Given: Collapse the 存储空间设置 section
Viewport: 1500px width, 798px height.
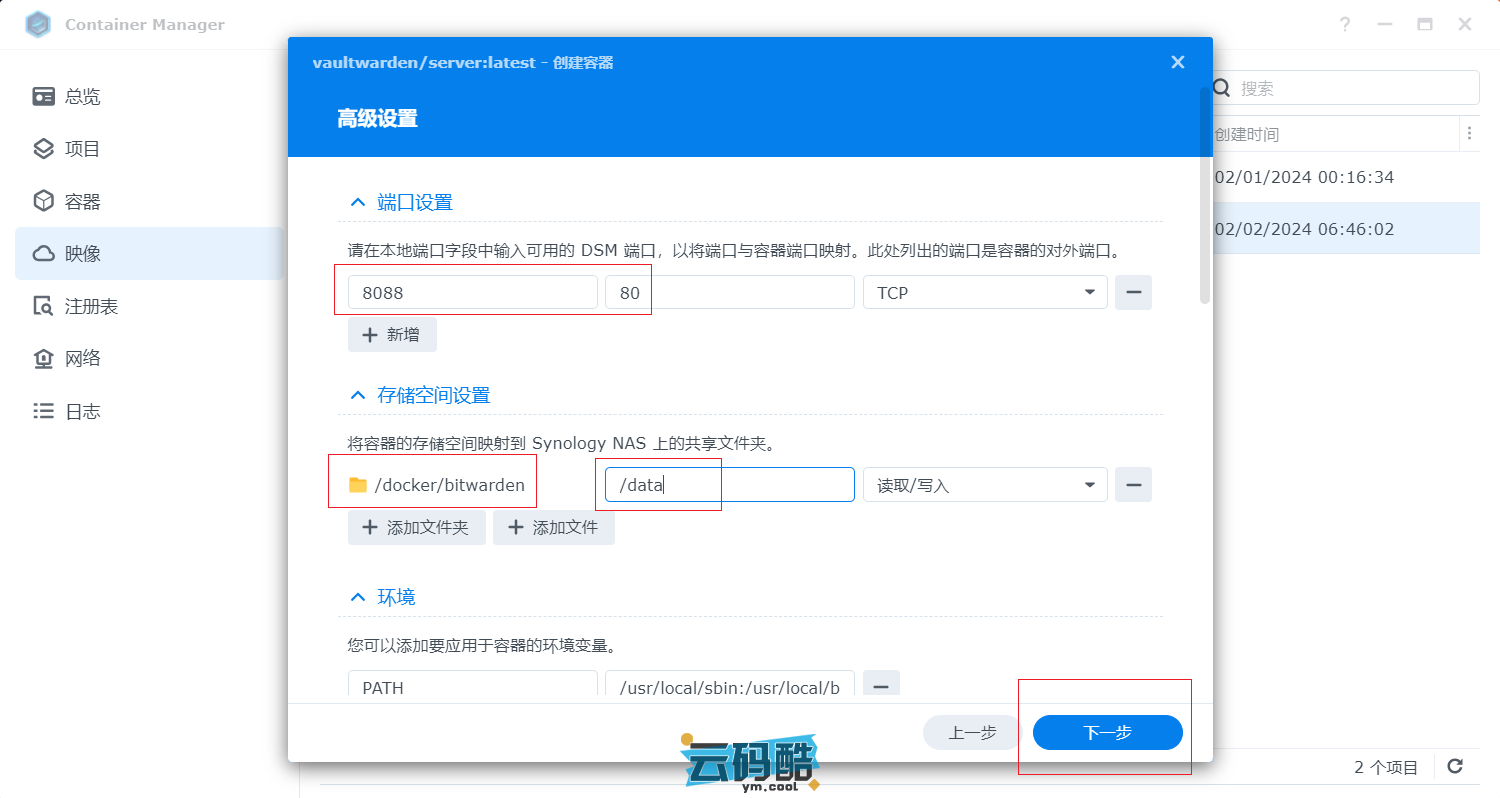Looking at the screenshot, I should point(358,396).
